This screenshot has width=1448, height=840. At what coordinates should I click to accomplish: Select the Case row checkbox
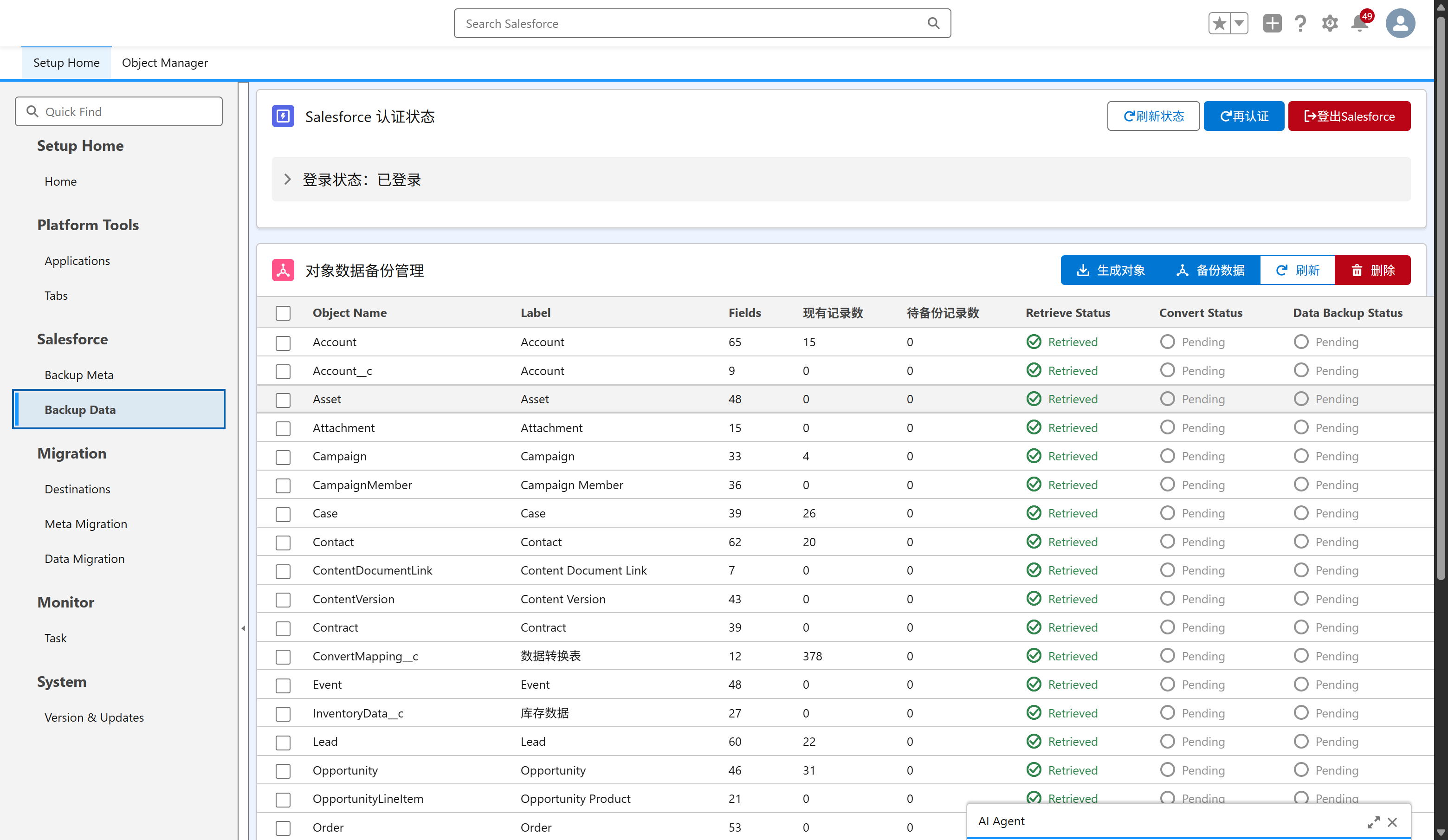coord(283,514)
